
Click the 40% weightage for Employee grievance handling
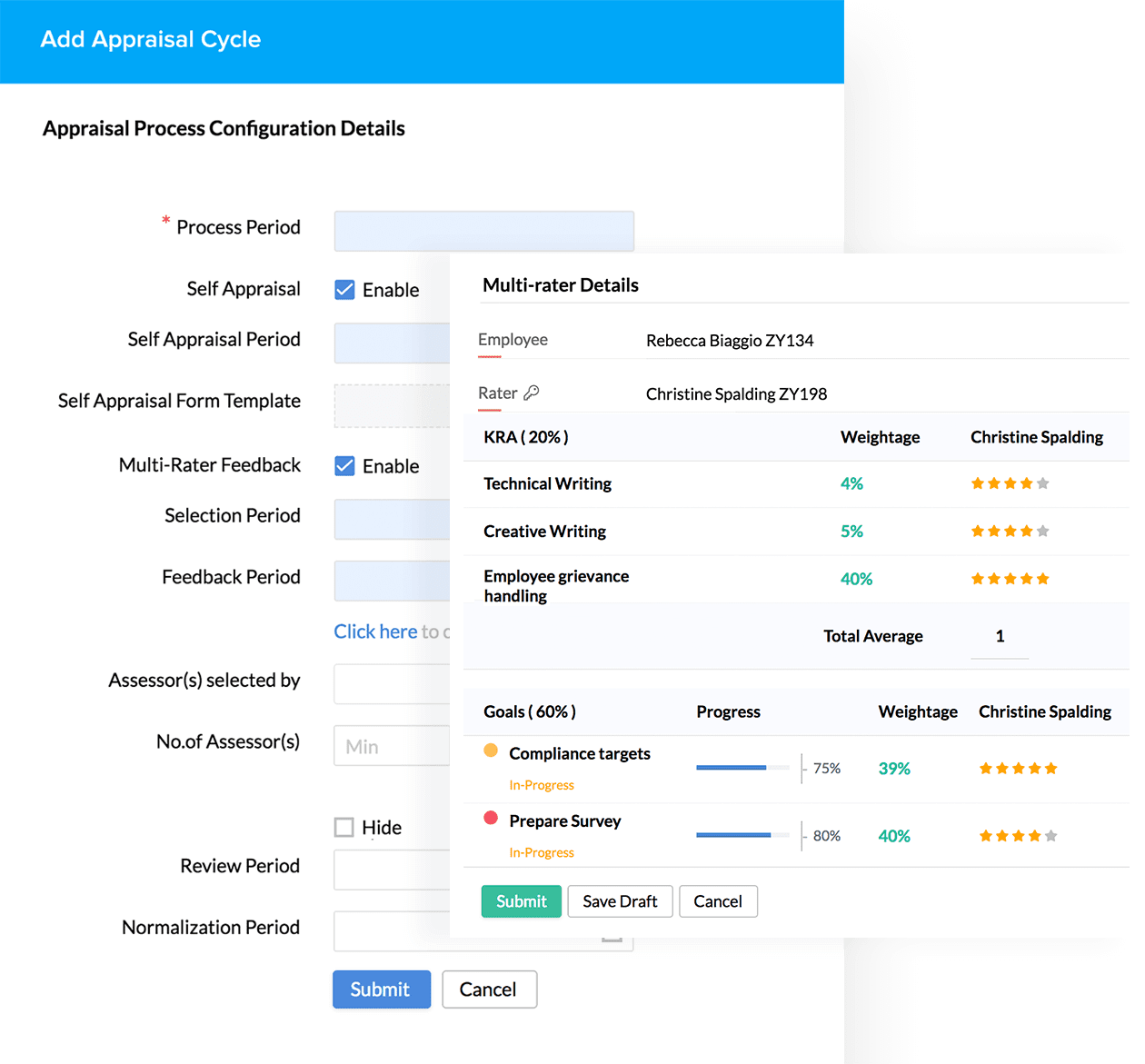(856, 579)
